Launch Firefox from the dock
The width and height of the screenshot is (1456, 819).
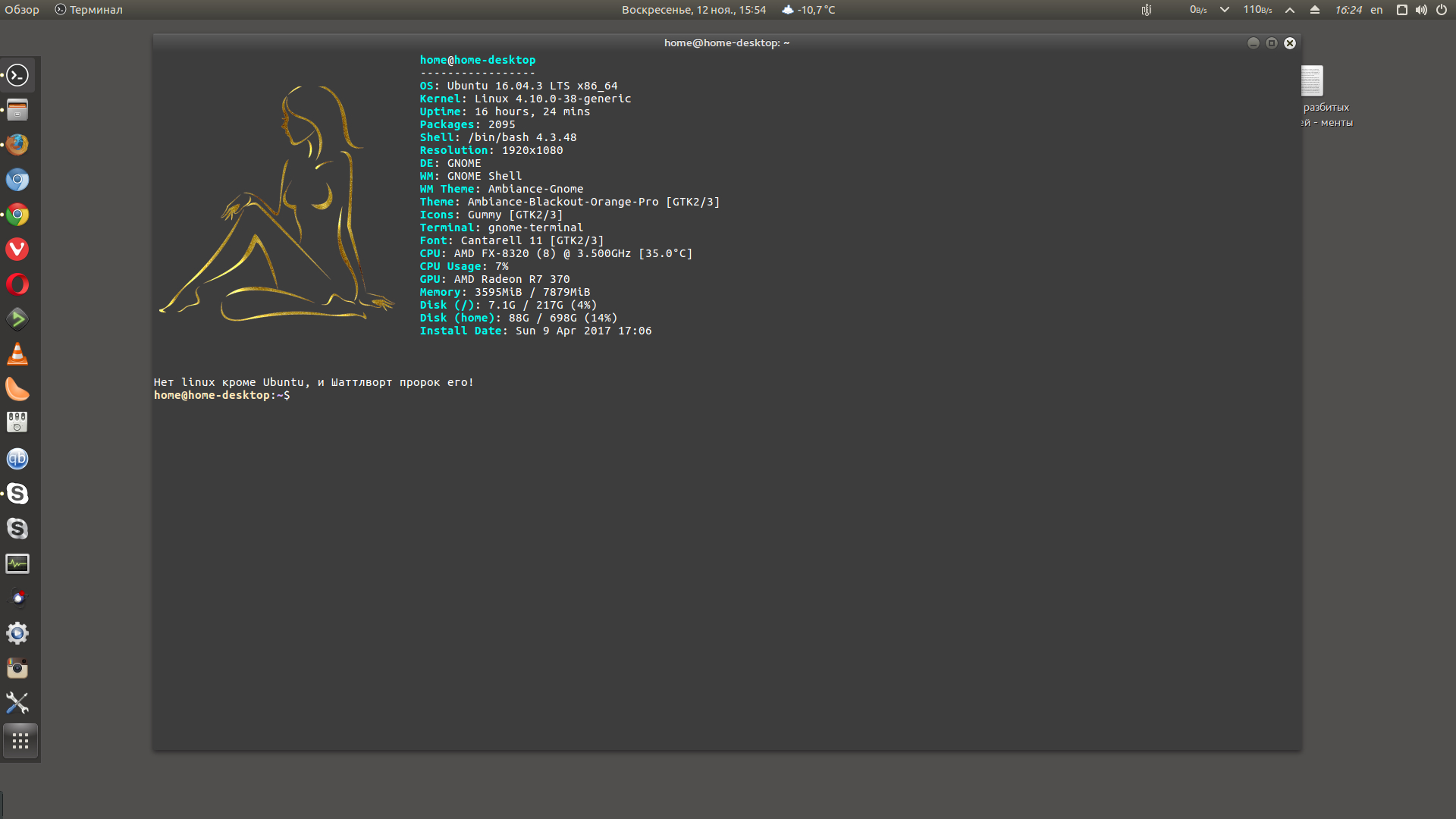(17, 144)
